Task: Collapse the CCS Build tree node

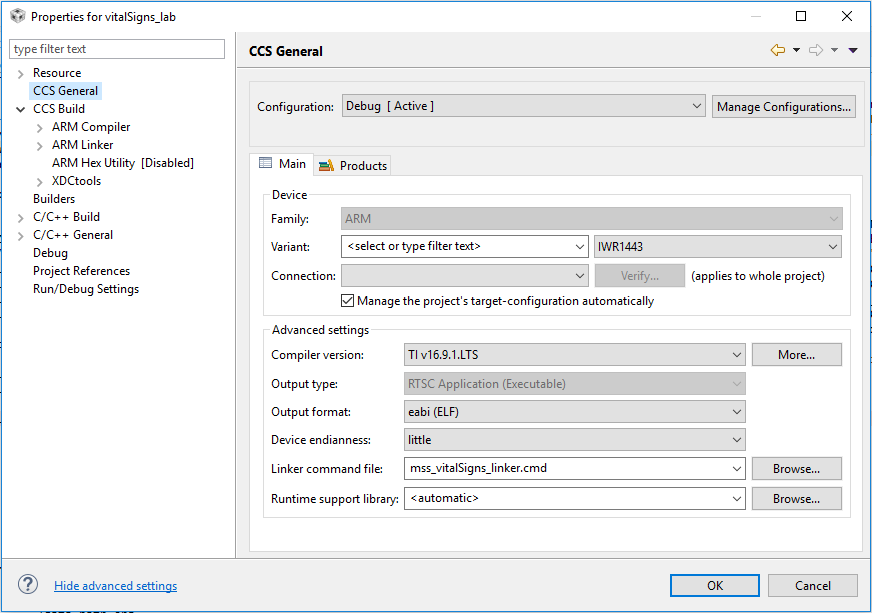Action: tap(21, 109)
